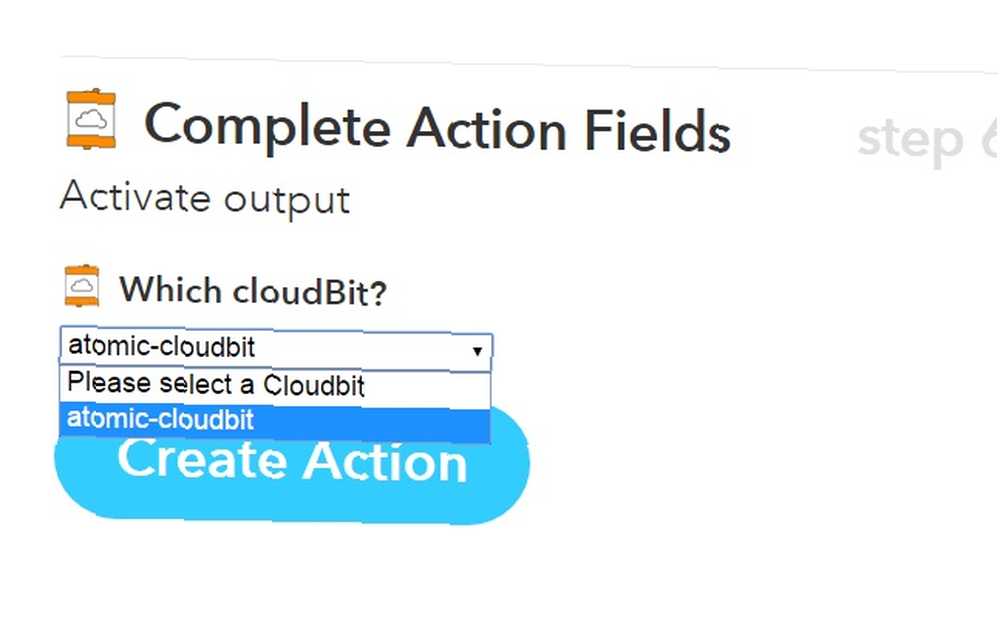1000x641 pixels.
Task: Click the small cloudBit icon near Which cloudBit?
Action: (x=82, y=286)
